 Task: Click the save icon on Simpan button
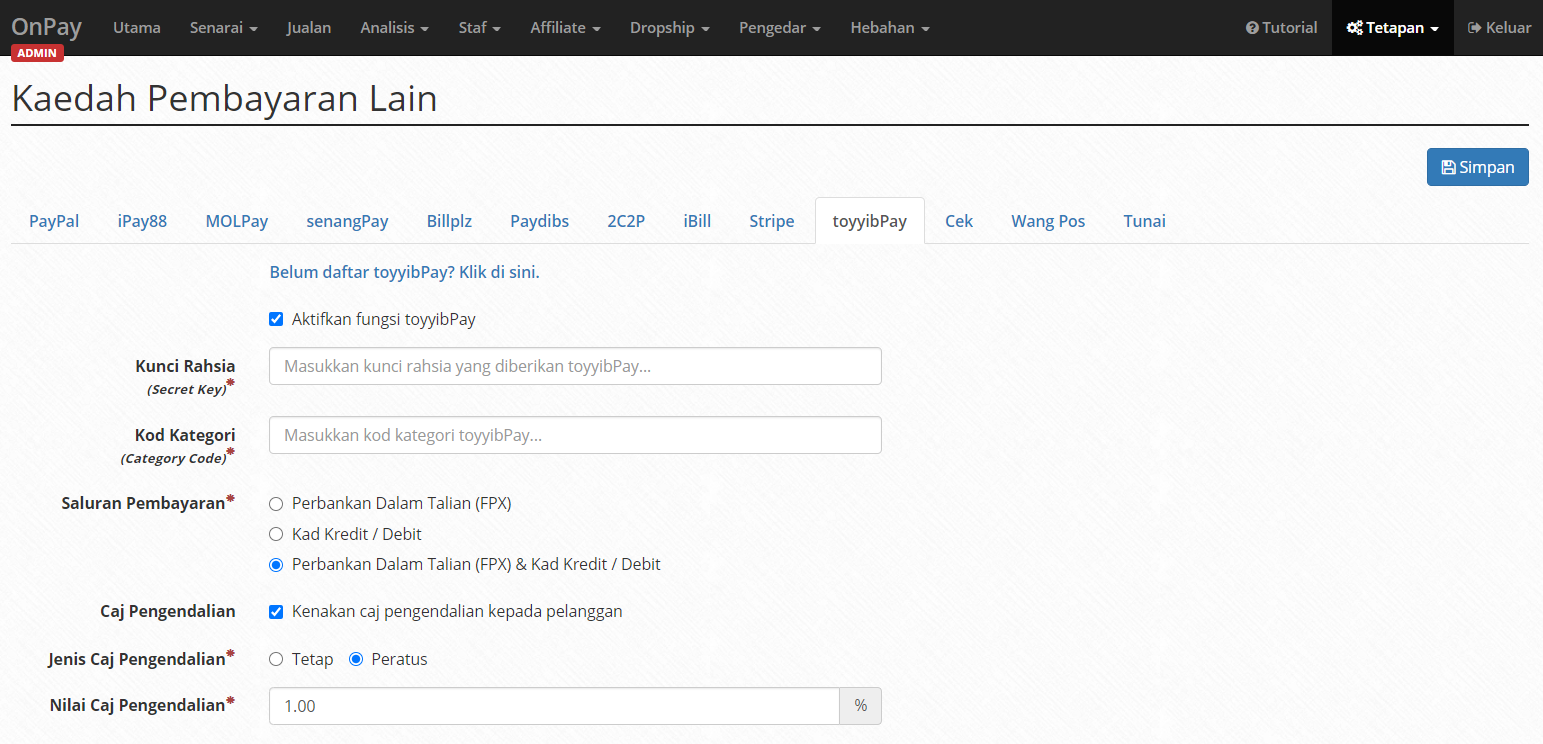click(x=1450, y=167)
